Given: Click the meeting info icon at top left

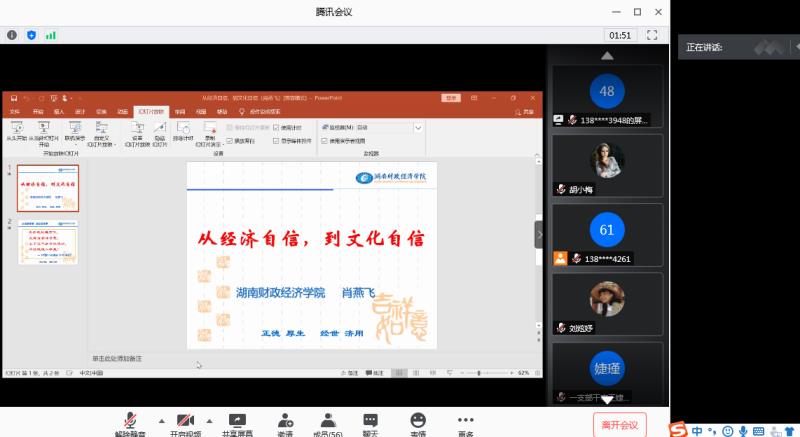Looking at the screenshot, I should coord(12,35).
